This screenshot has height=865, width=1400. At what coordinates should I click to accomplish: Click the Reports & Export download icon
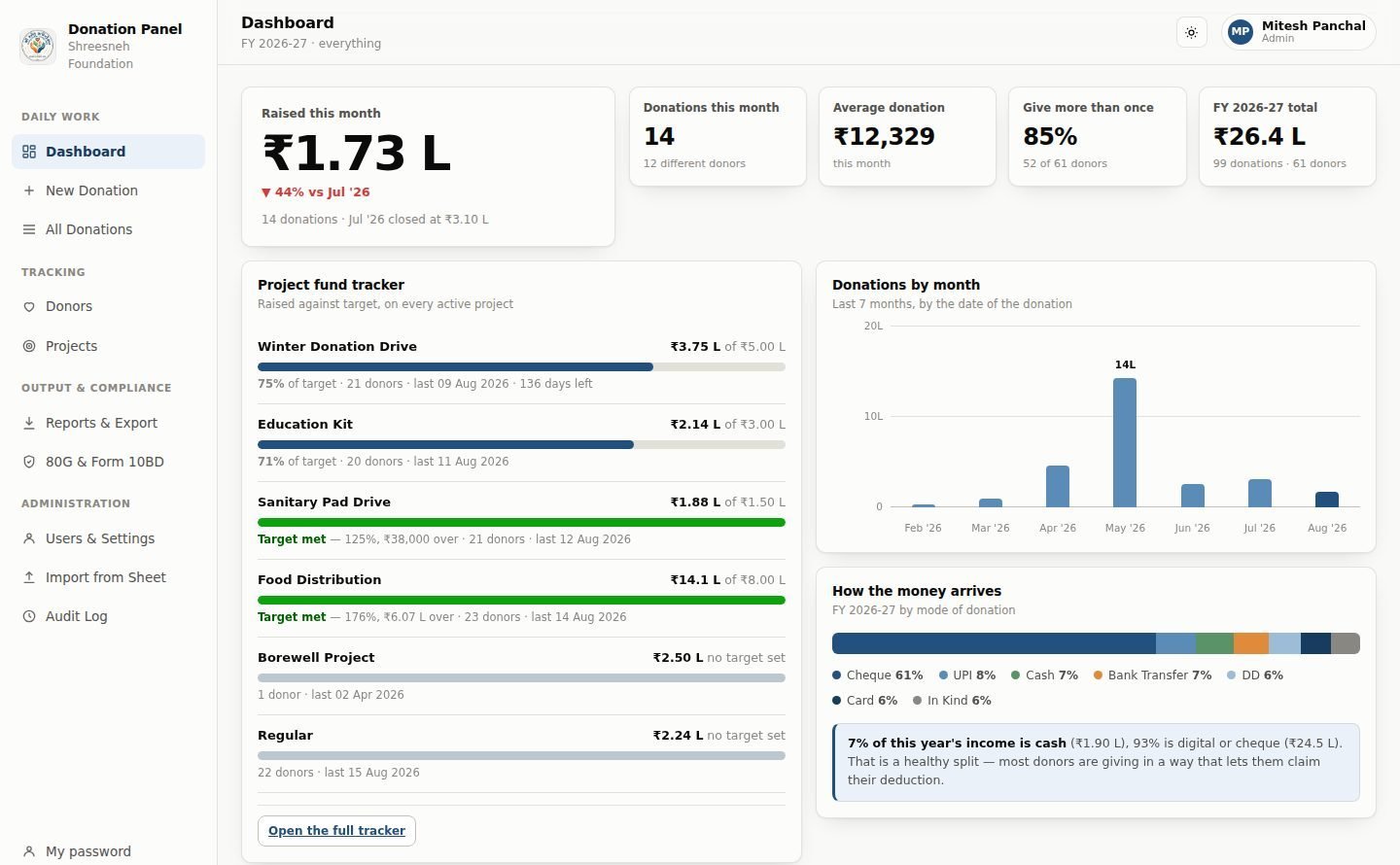tap(29, 423)
